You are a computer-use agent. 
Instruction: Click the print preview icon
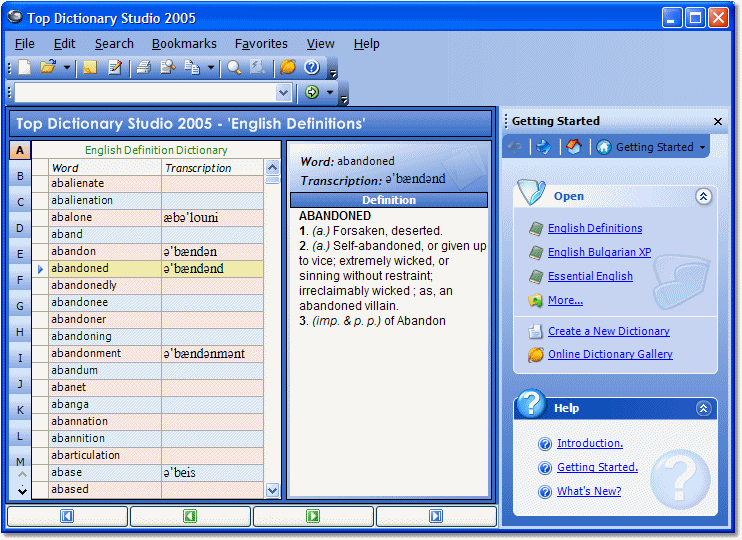(168, 67)
